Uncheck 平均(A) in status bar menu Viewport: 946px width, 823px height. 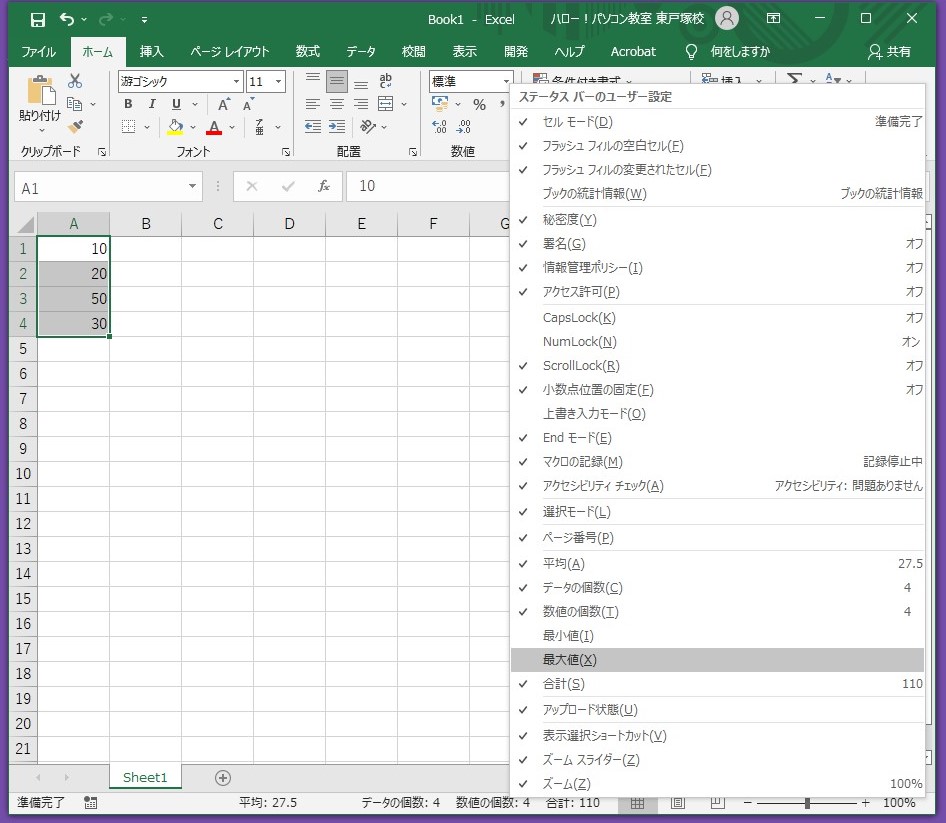(x=717, y=564)
